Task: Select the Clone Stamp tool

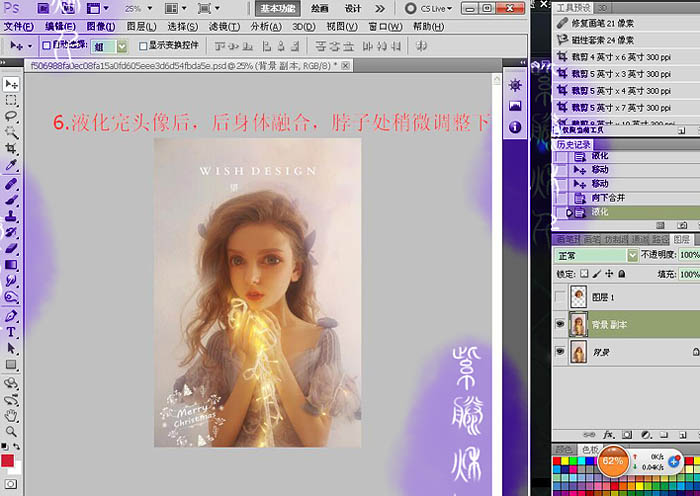Action: [x=11, y=216]
